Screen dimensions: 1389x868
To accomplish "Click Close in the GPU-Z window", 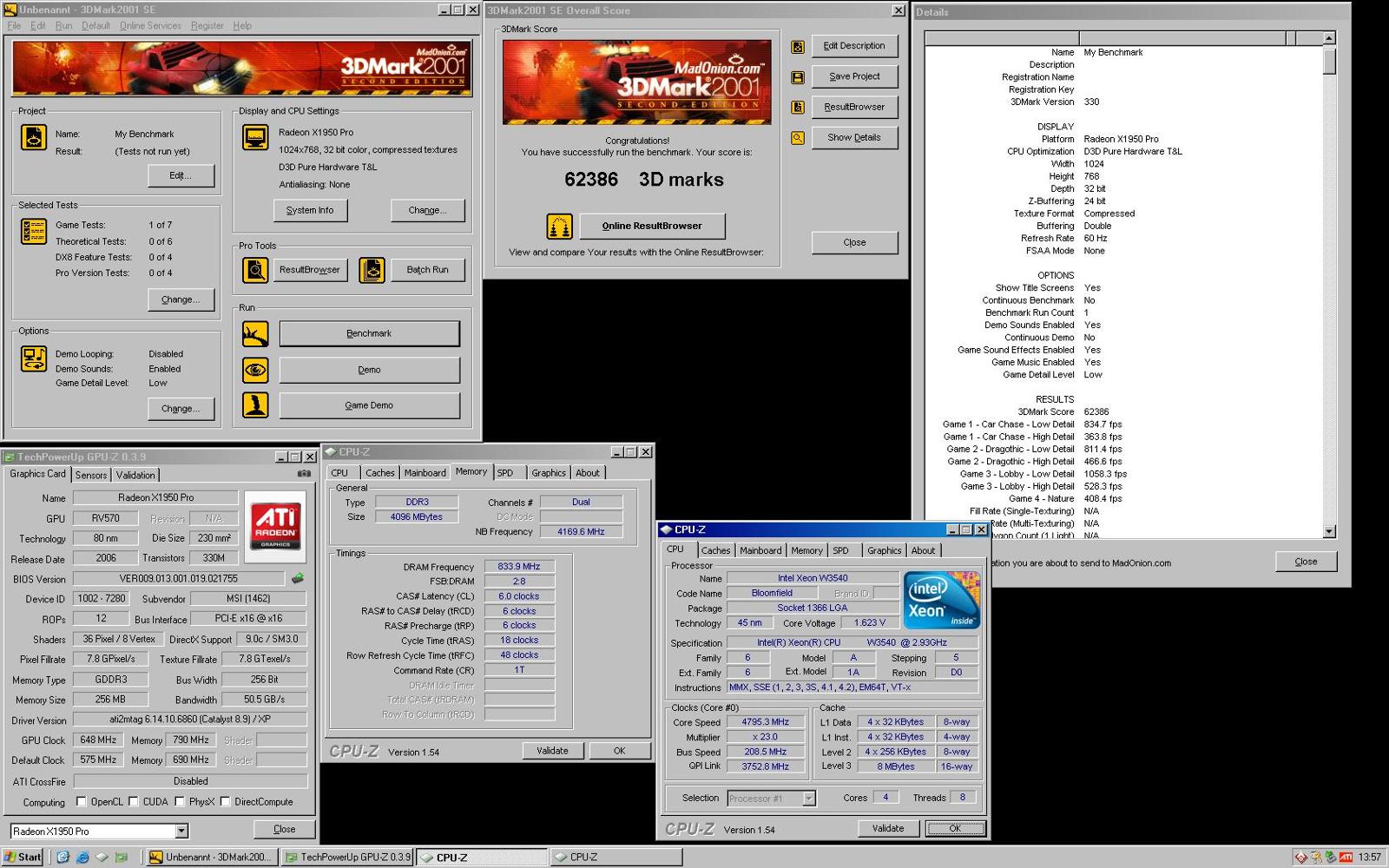I will coord(285,829).
